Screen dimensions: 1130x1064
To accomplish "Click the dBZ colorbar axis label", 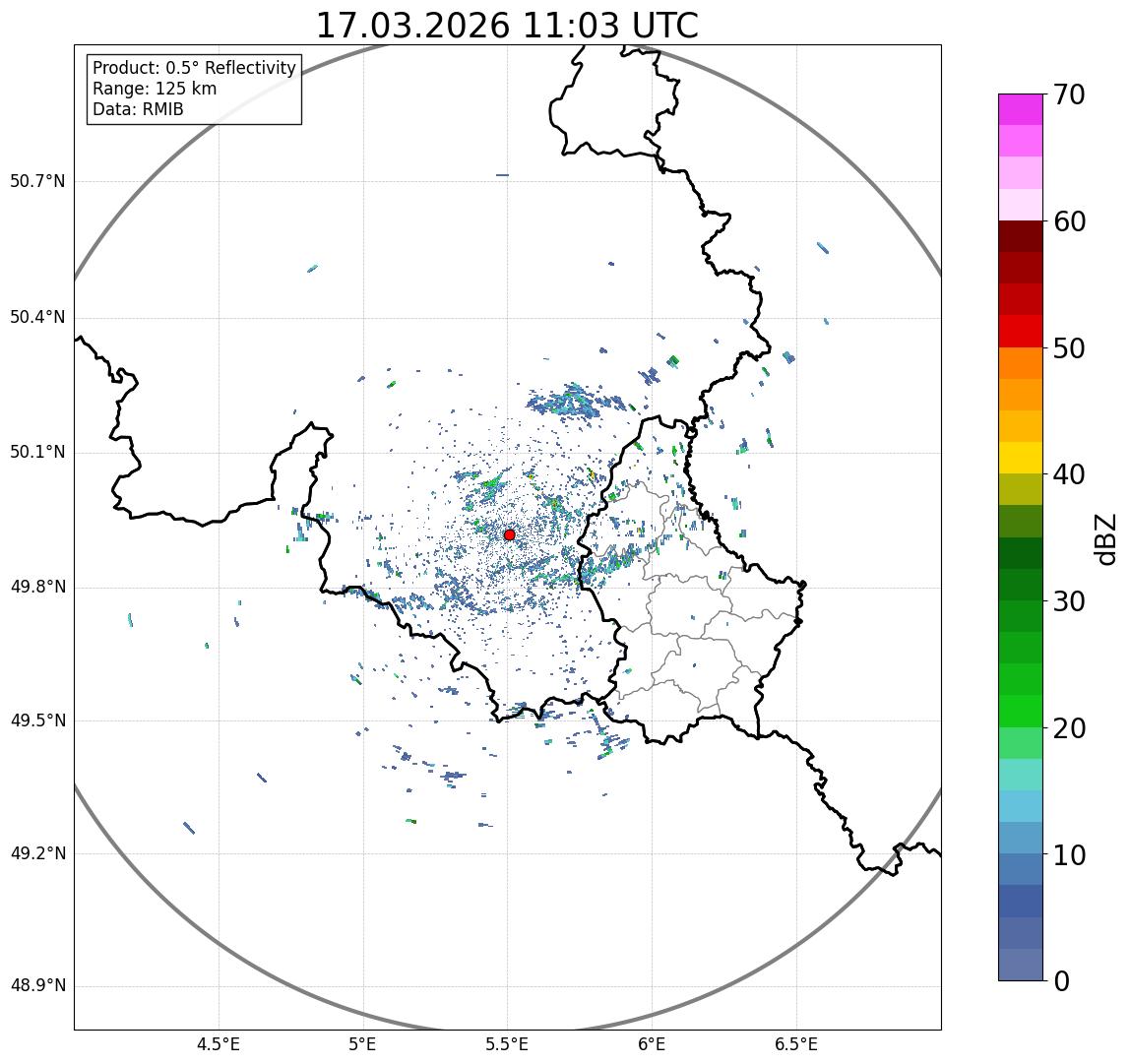I will coord(1104,539).
